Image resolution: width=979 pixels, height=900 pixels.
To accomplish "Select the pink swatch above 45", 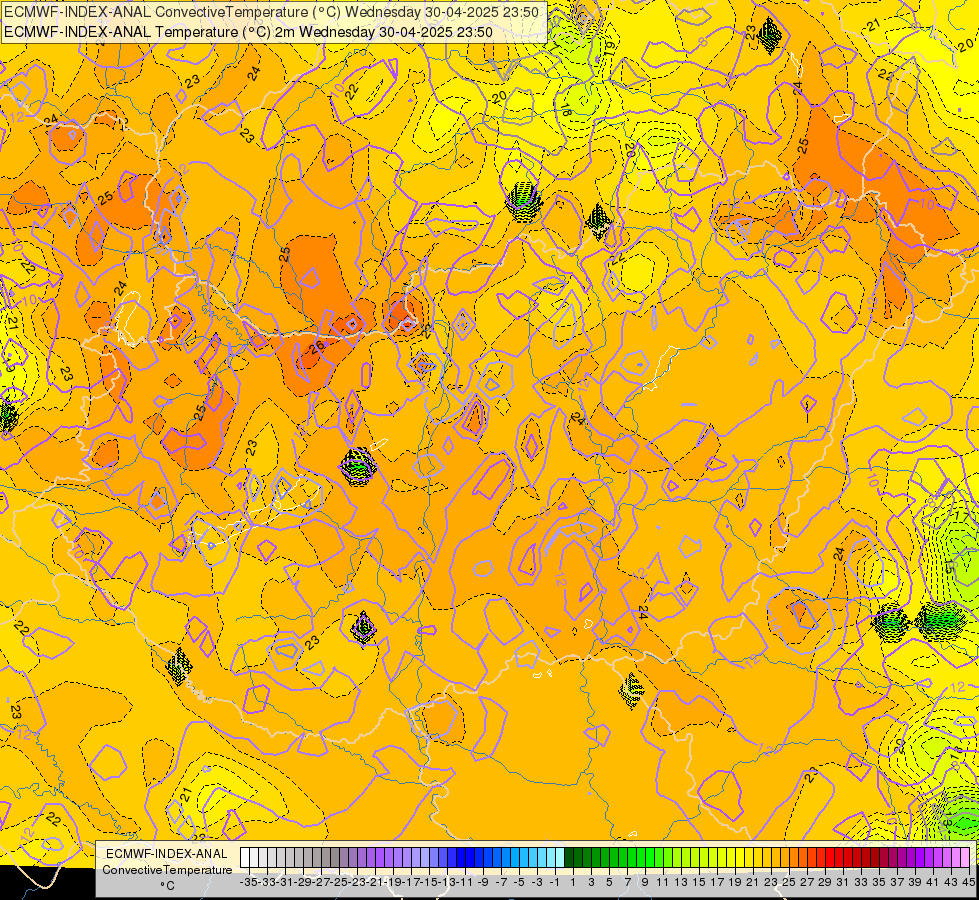I will 966,858.
